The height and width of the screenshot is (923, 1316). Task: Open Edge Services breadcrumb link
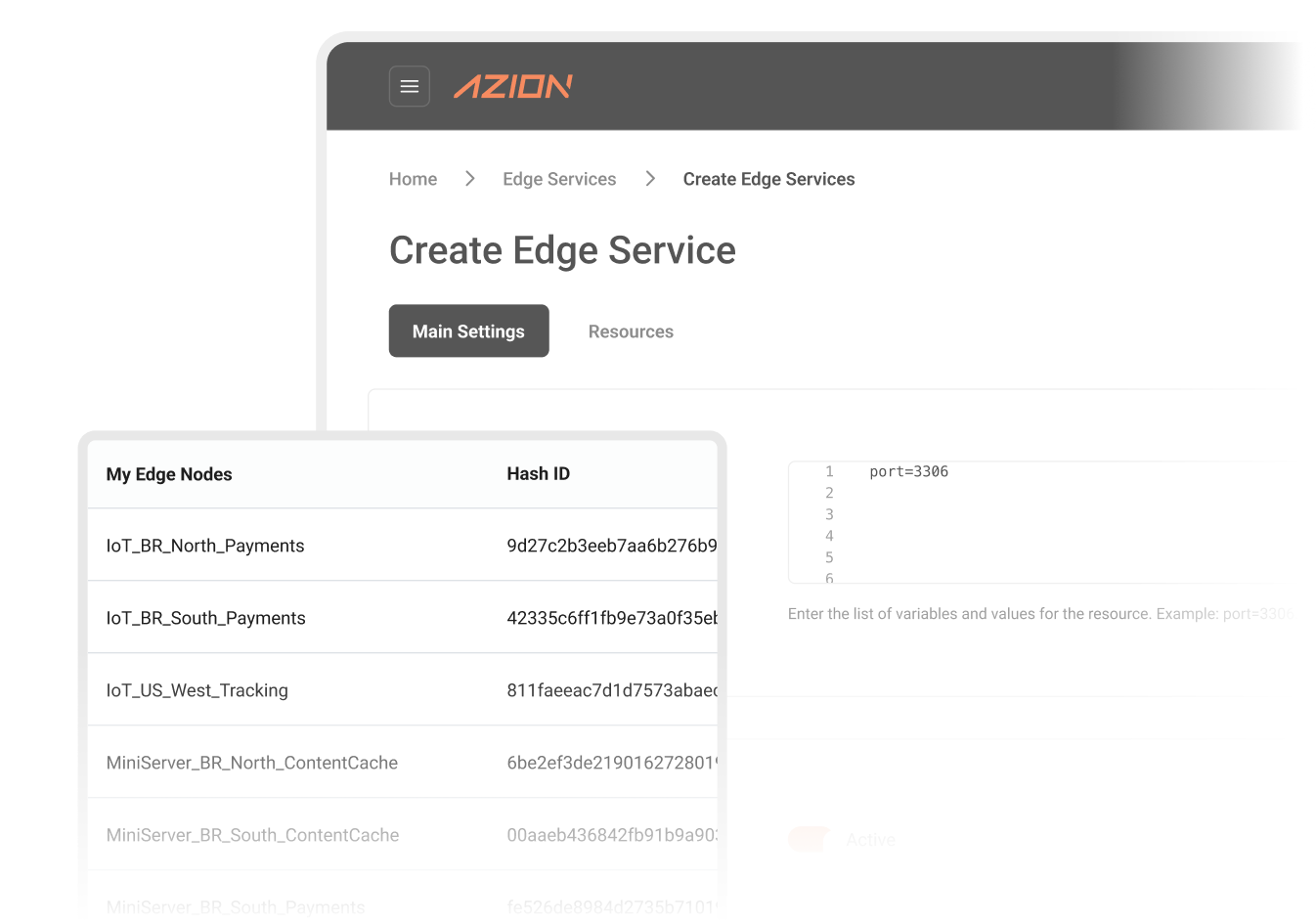pyautogui.click(x=559, y=179)
